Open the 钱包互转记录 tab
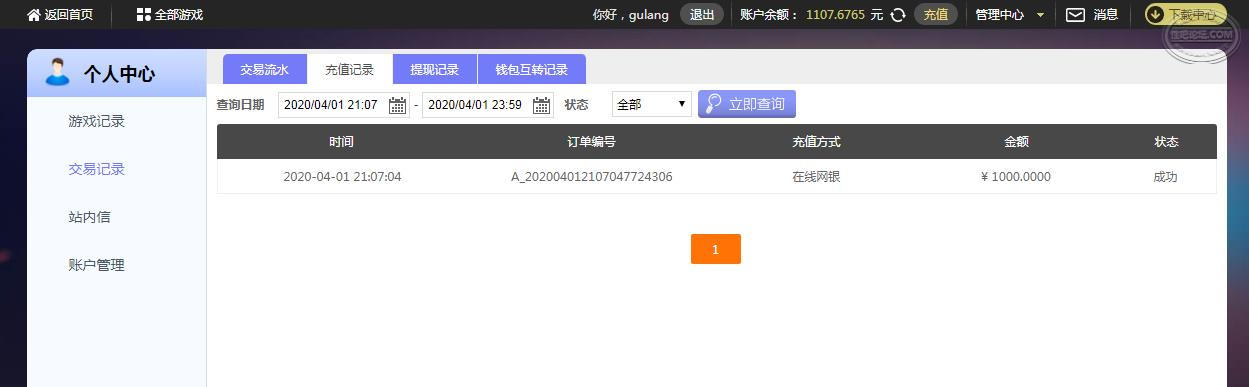 [x=531, y=69]
